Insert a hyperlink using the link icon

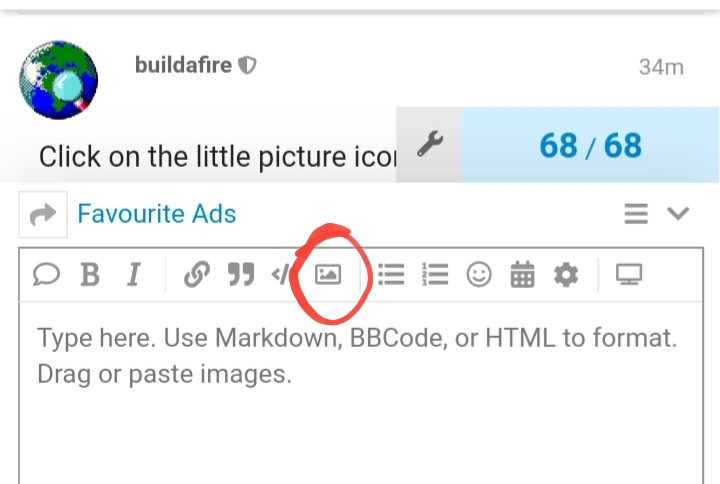point(196,275)
